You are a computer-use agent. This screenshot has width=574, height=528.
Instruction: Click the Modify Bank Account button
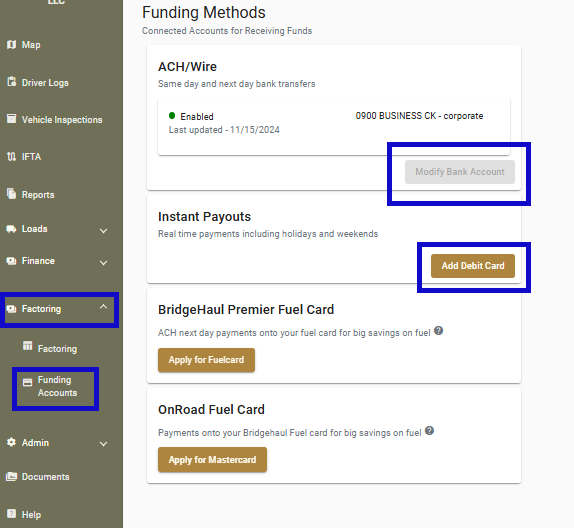460,172
